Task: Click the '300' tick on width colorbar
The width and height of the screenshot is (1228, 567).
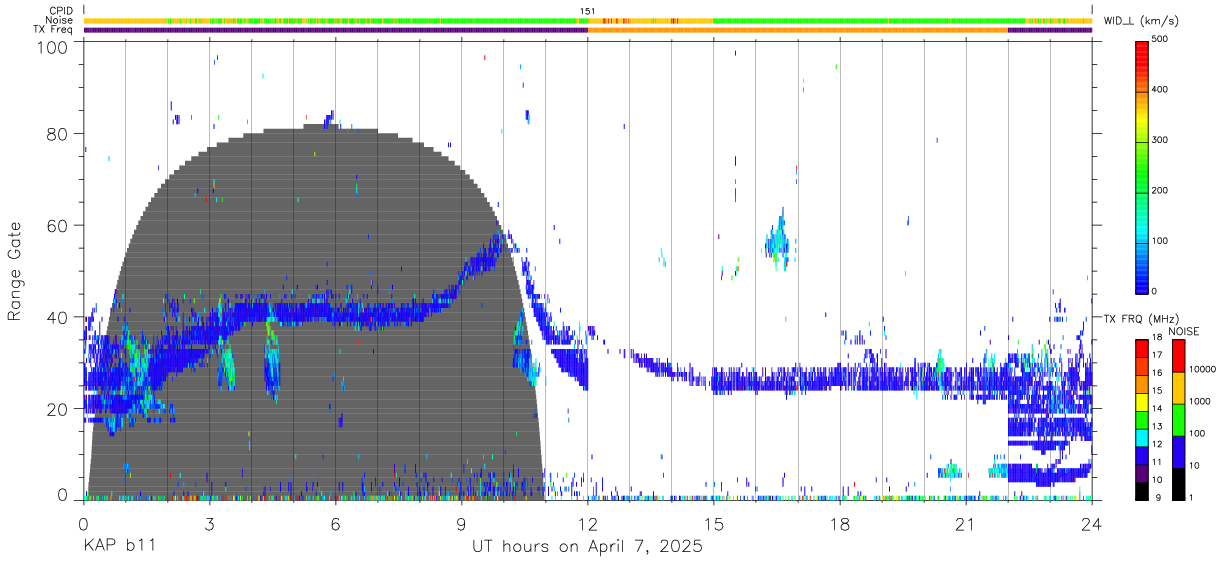Action: (1160, 141)
